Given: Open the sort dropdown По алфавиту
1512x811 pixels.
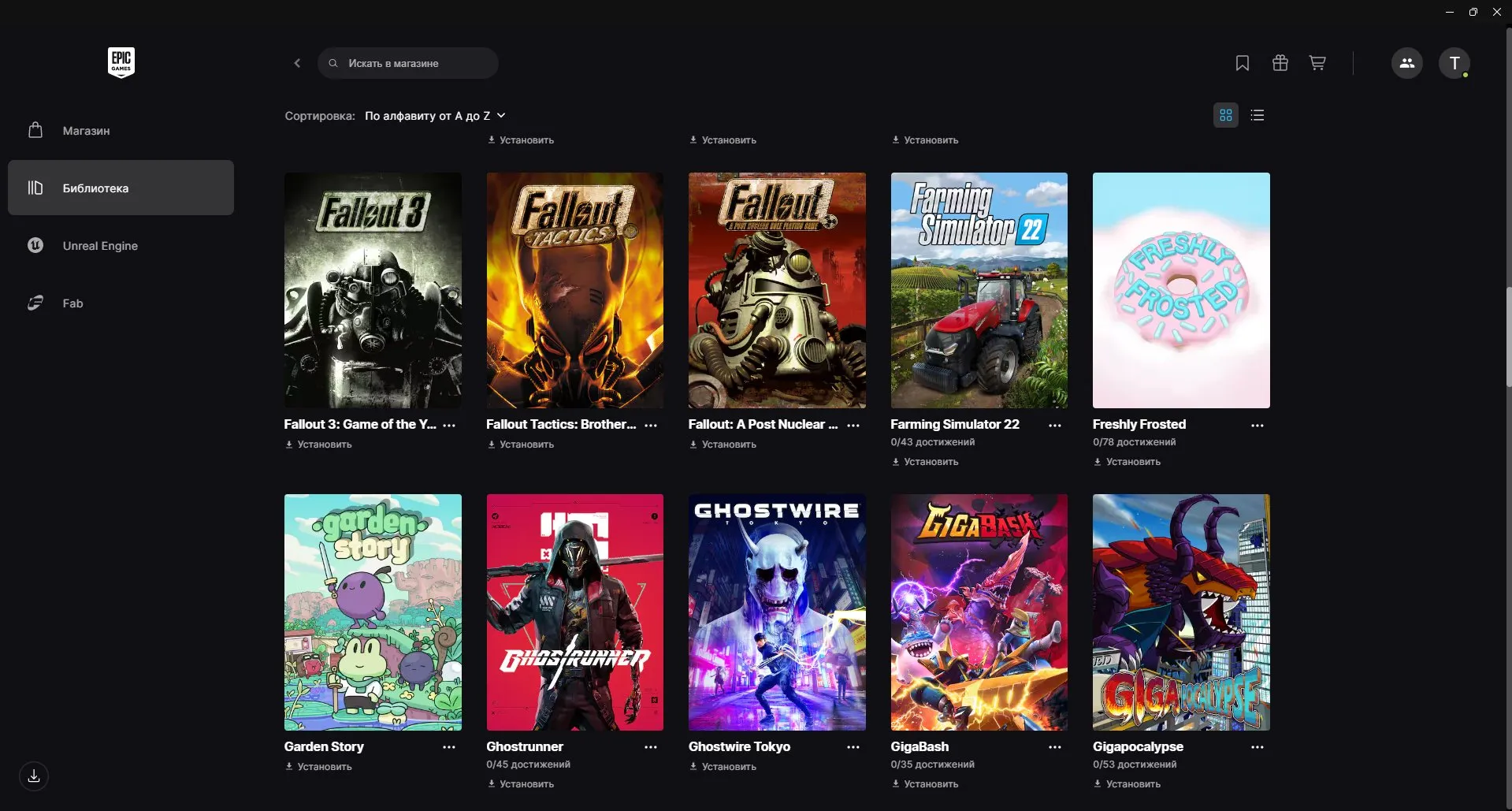Looking at the screenshot, I should pyautogui.click(x=435, y=116).
